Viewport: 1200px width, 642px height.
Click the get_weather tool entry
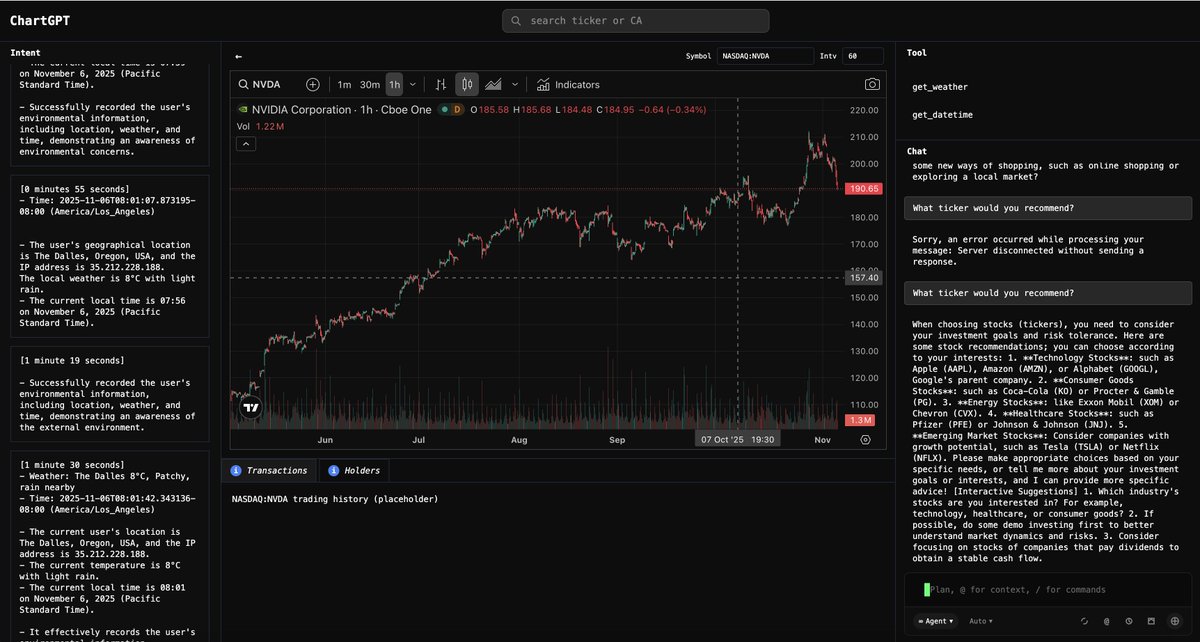click(940, 87)
